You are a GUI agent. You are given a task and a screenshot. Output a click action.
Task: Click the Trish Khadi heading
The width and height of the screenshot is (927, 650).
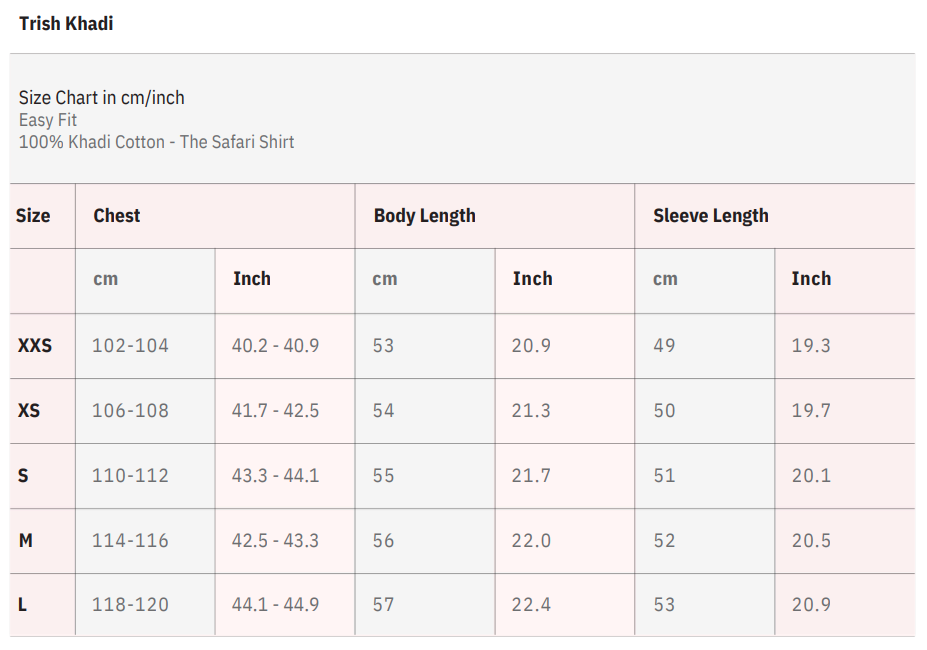[x=66, y=23]
